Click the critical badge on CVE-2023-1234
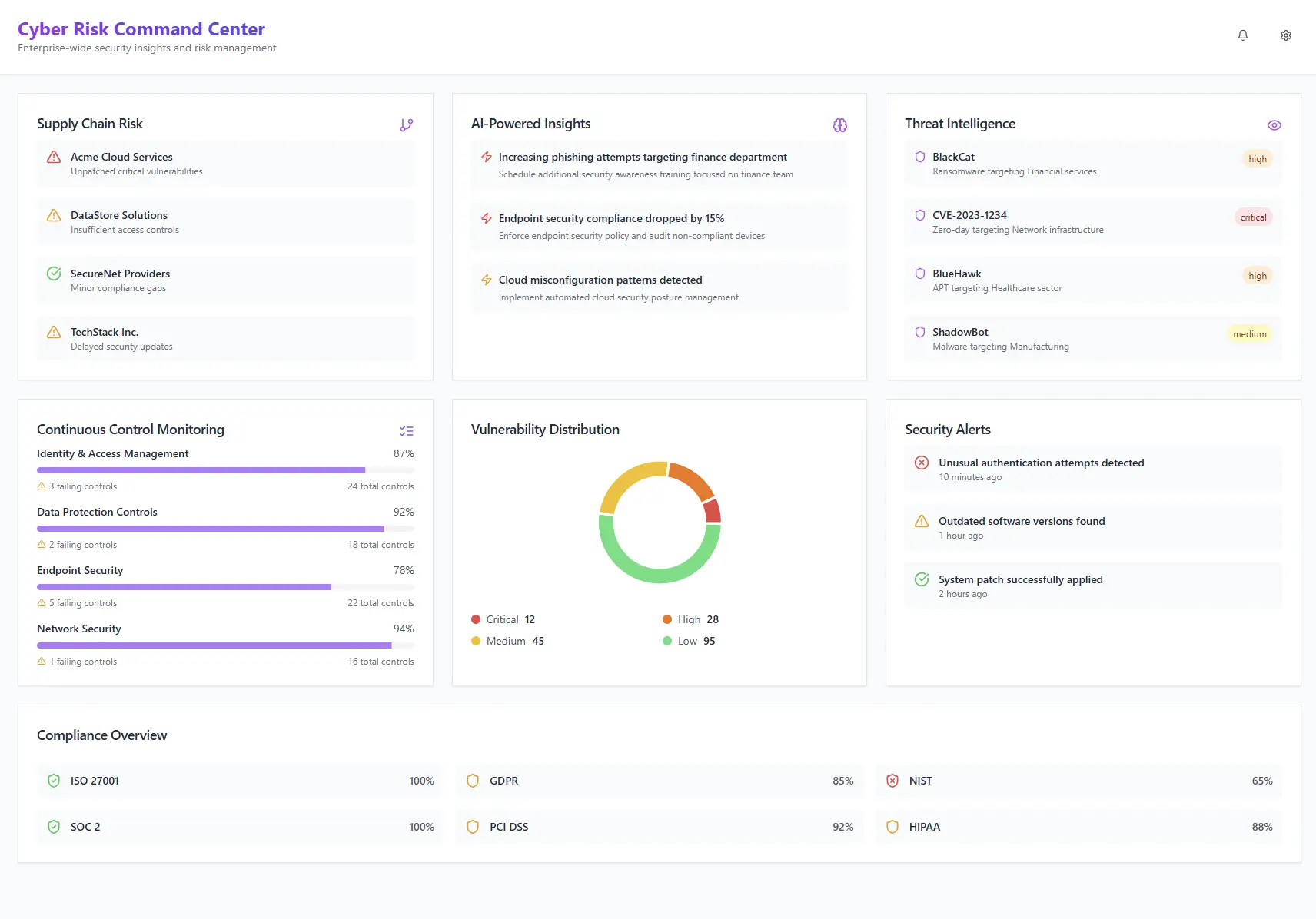Viewport: 1316px width, 919px height. [x=1253, y=217]
